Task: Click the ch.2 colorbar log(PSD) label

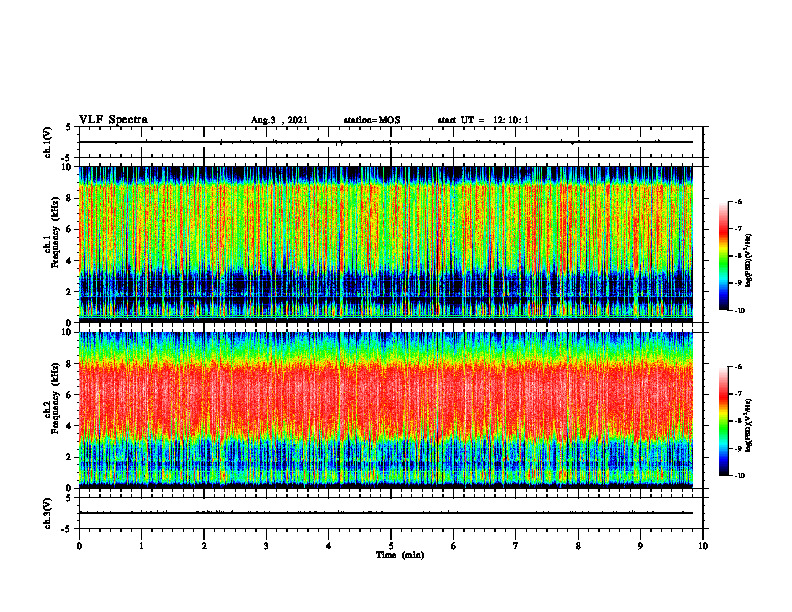Action: click(749, 425)
